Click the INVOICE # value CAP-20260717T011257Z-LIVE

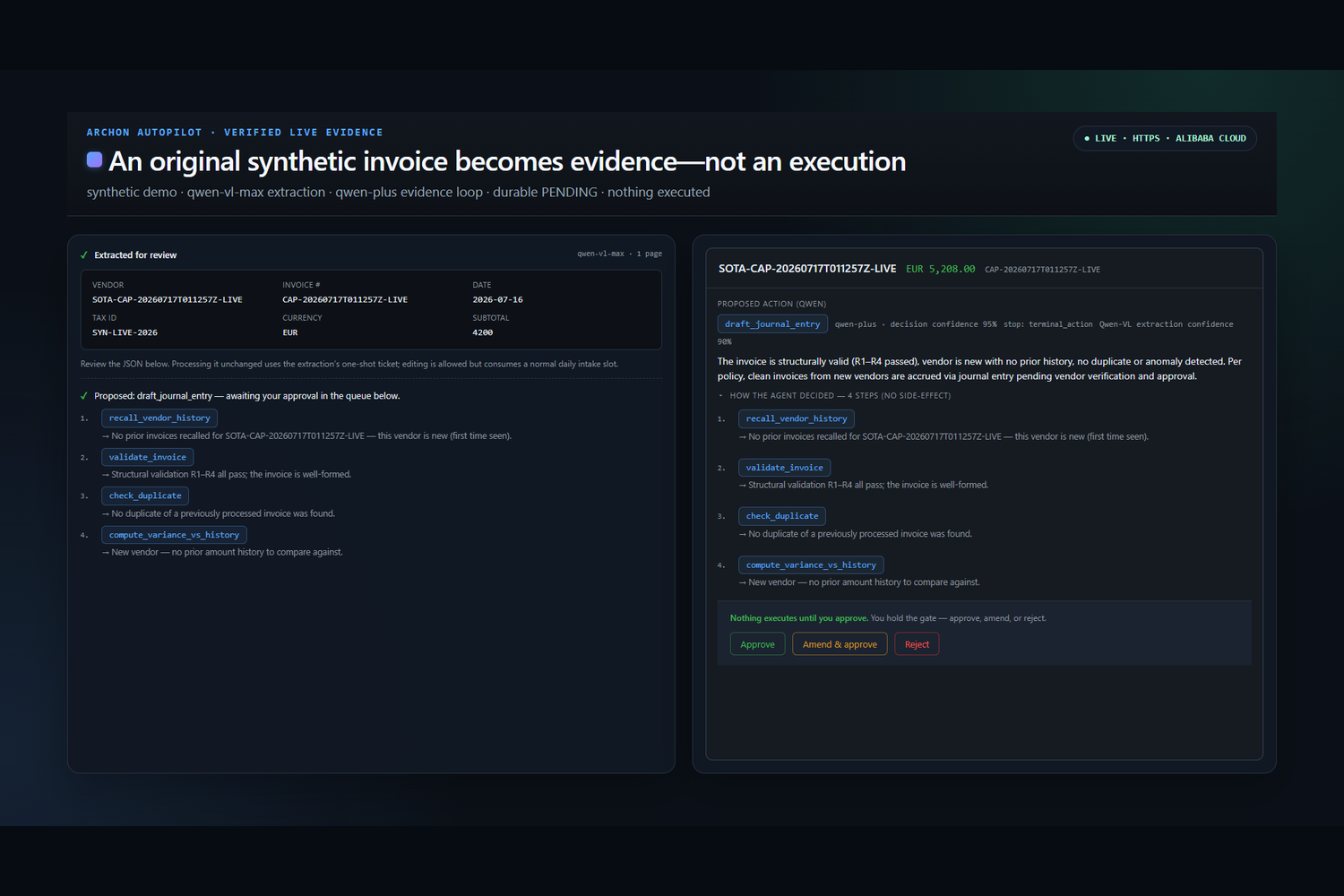coord(345,300)
